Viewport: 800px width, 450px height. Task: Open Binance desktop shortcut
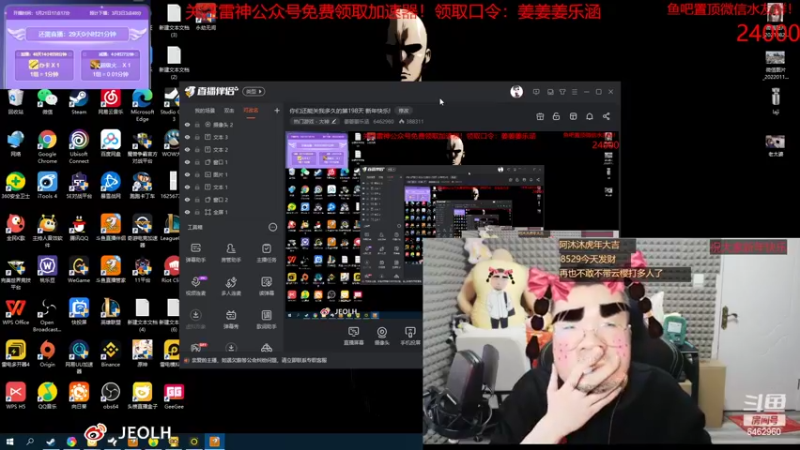pos(110,354)
